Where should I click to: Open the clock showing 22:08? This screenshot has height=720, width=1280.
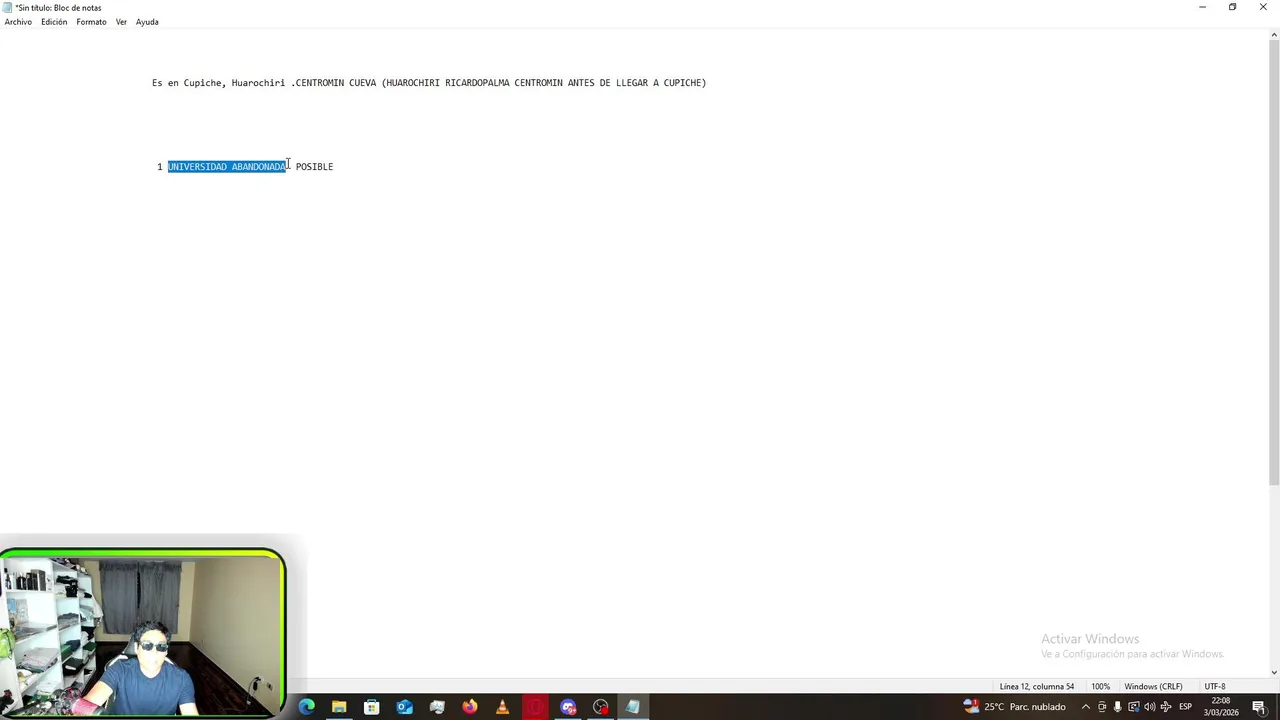[x=1221, y=707]
